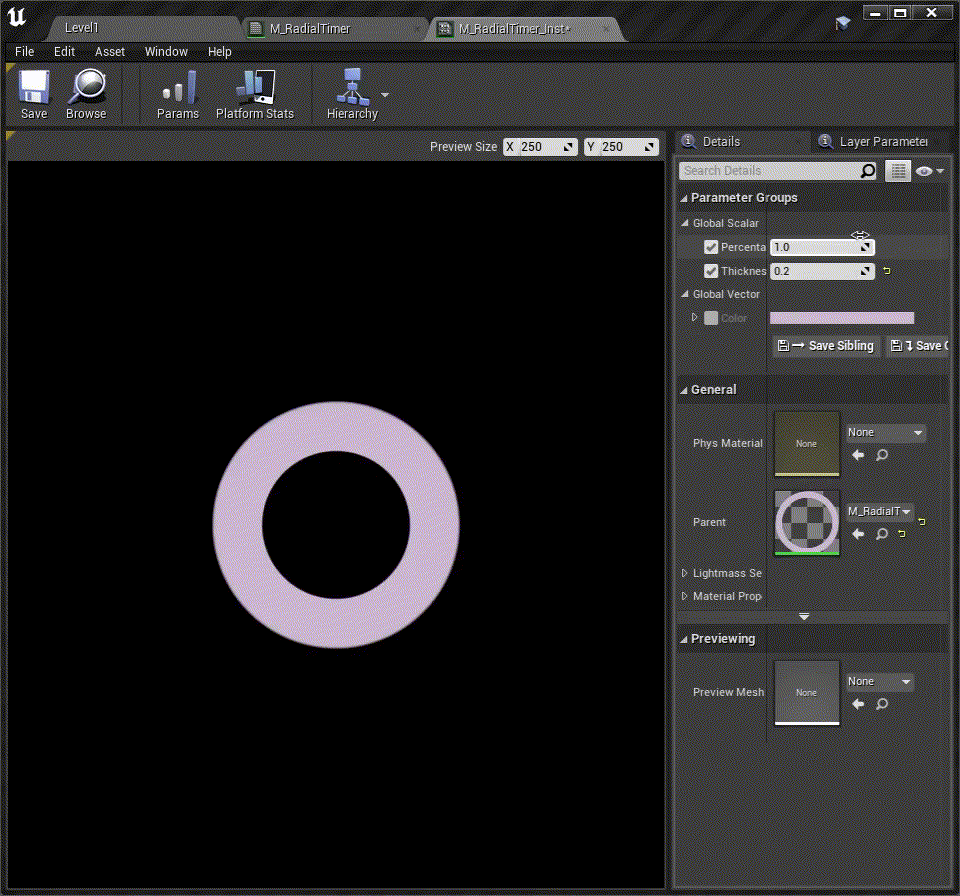The image size is (960, 896).
Task: Open the Phys Material None dropdown
Action: pos(885,433)
